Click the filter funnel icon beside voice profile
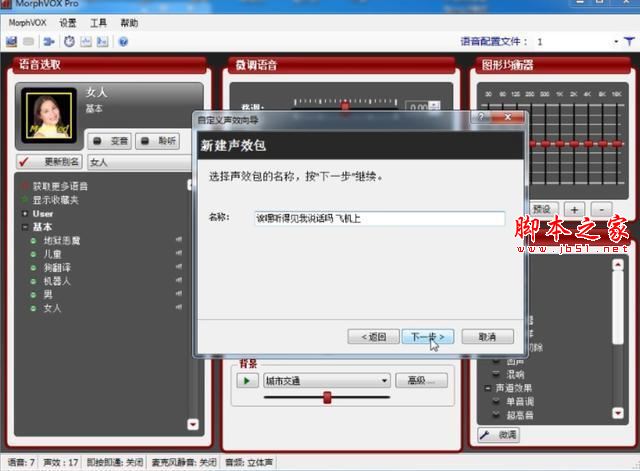This screenshot has height=471, width=640. click(x=629, y=41)
